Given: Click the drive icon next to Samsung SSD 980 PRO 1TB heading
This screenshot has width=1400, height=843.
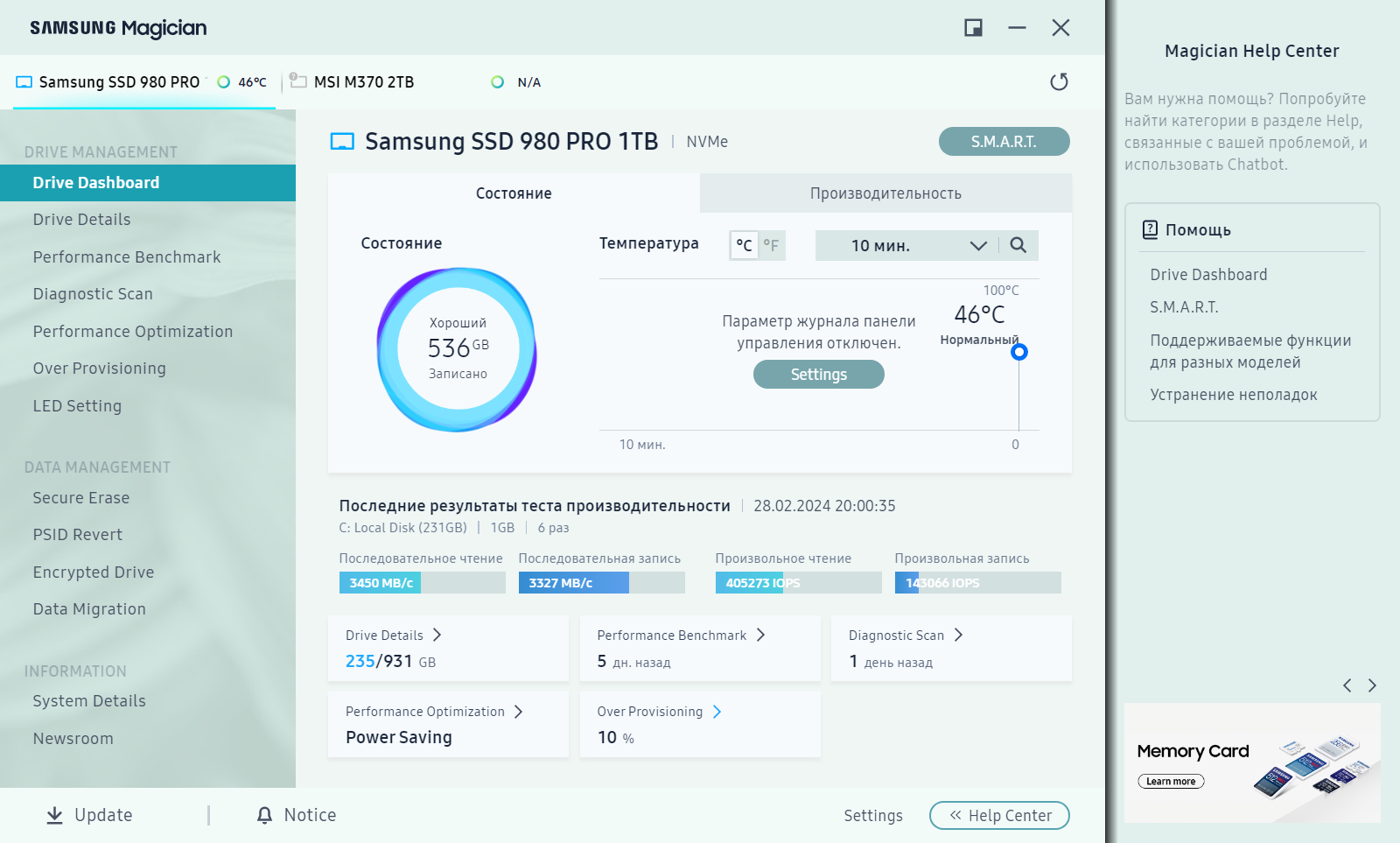Looking at the screenshot, I should point(342,142).
